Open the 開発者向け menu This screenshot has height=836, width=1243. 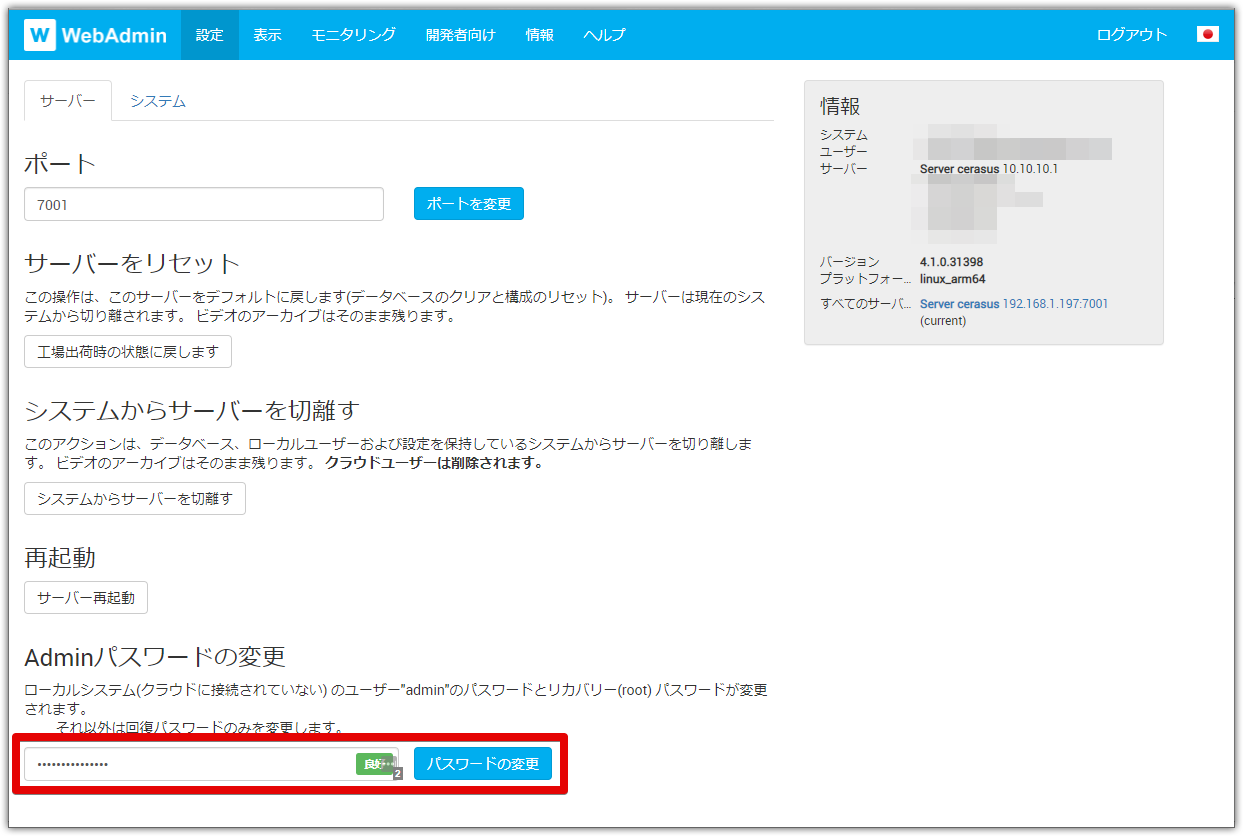tap(460, 35)
